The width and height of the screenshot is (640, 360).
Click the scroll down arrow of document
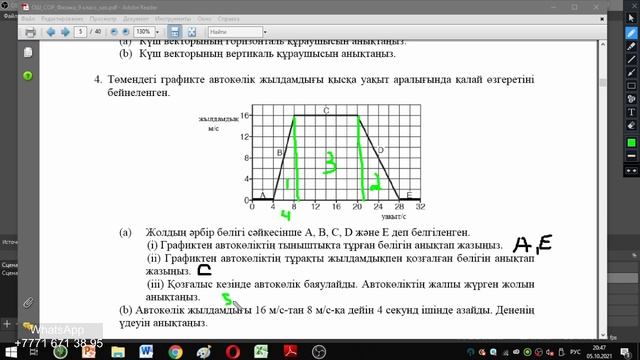603,335
